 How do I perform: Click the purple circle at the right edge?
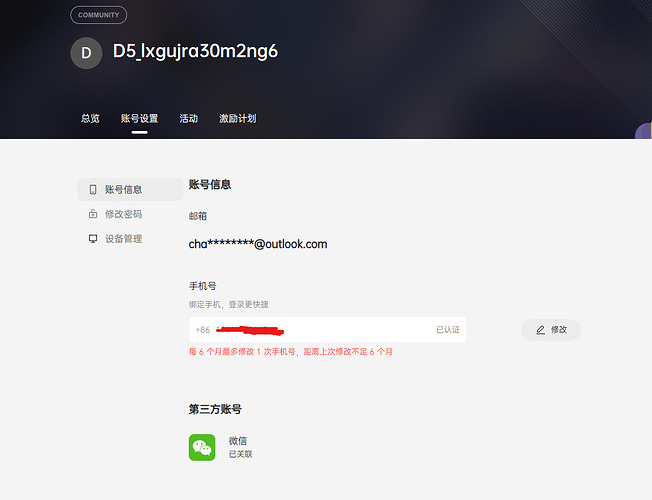pyautogui.click(x=645, y=133)
